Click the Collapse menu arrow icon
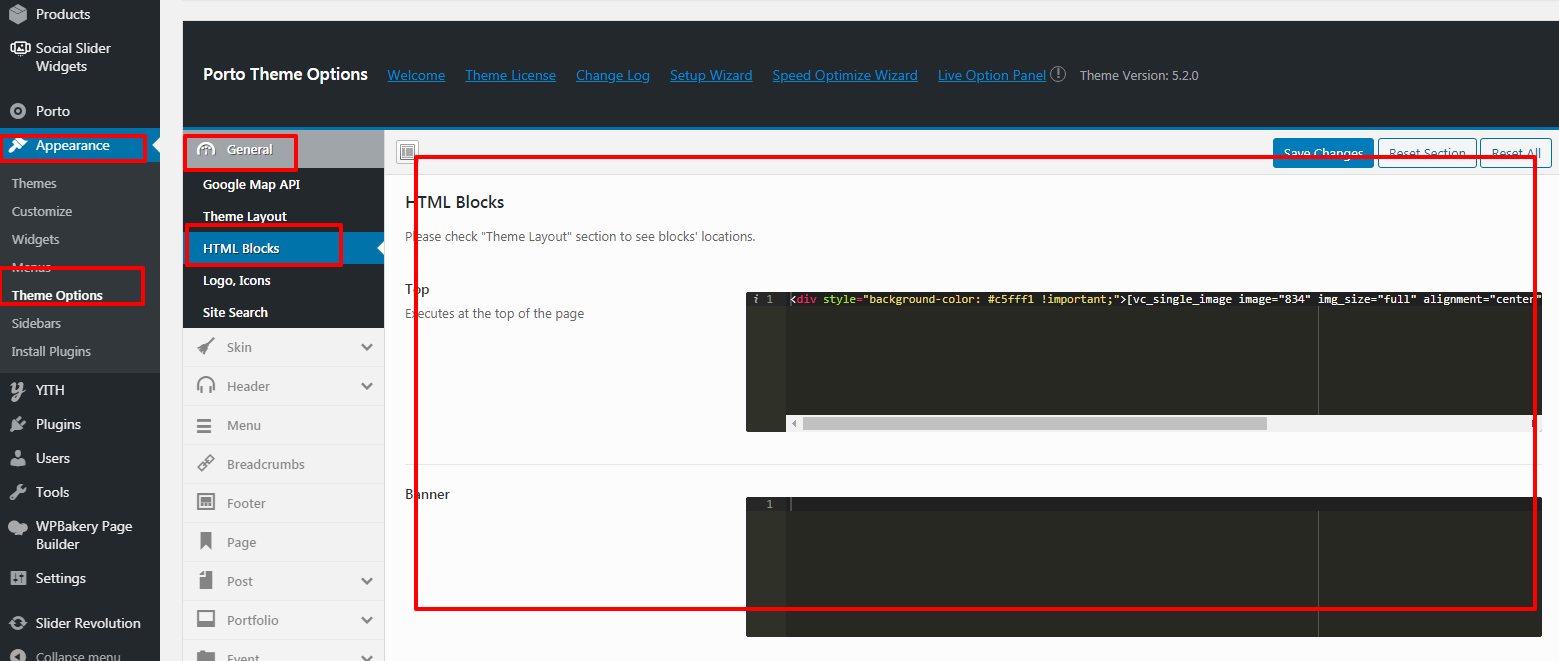 [18, 656]
